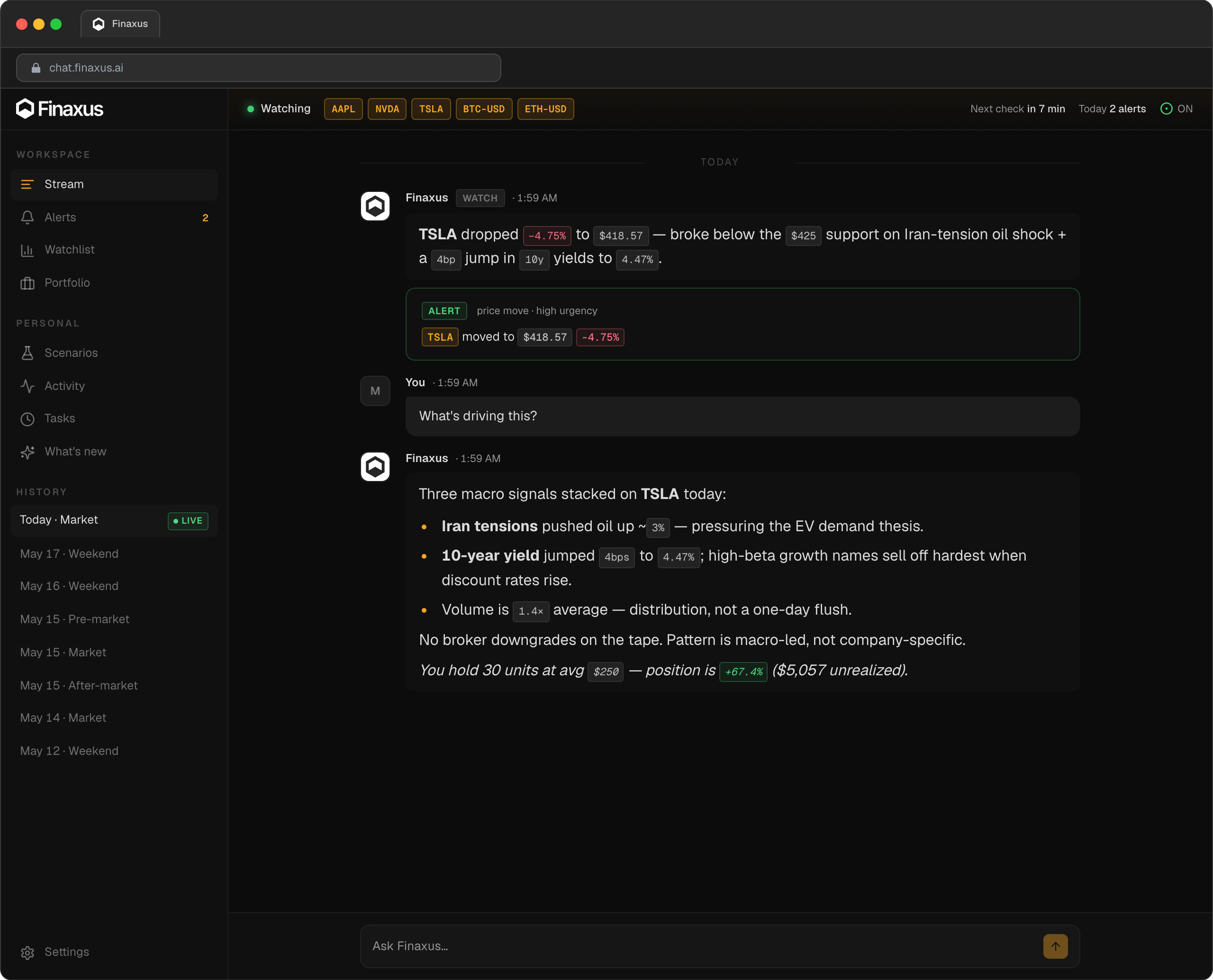Open May 16 · Weekend history
This screenshot has width=1213, height=980.
pos(114,587)
